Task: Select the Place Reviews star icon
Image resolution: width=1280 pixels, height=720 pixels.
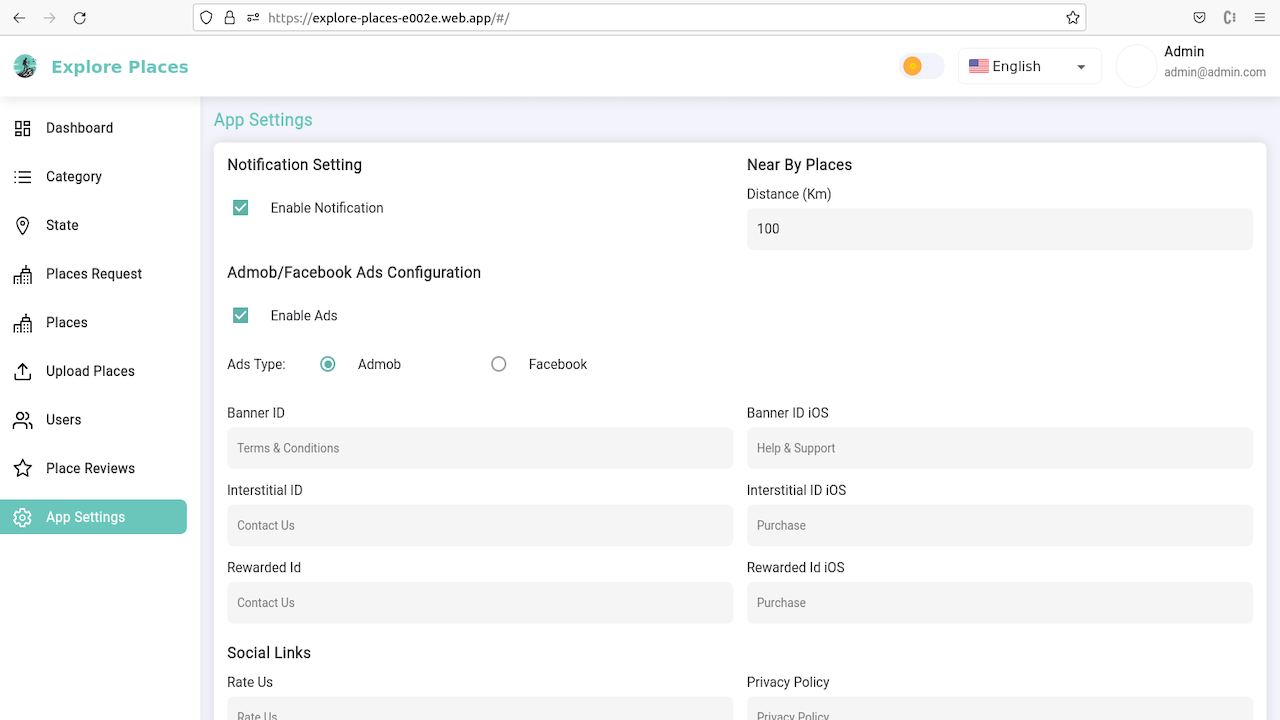Action: click(22, 468)
